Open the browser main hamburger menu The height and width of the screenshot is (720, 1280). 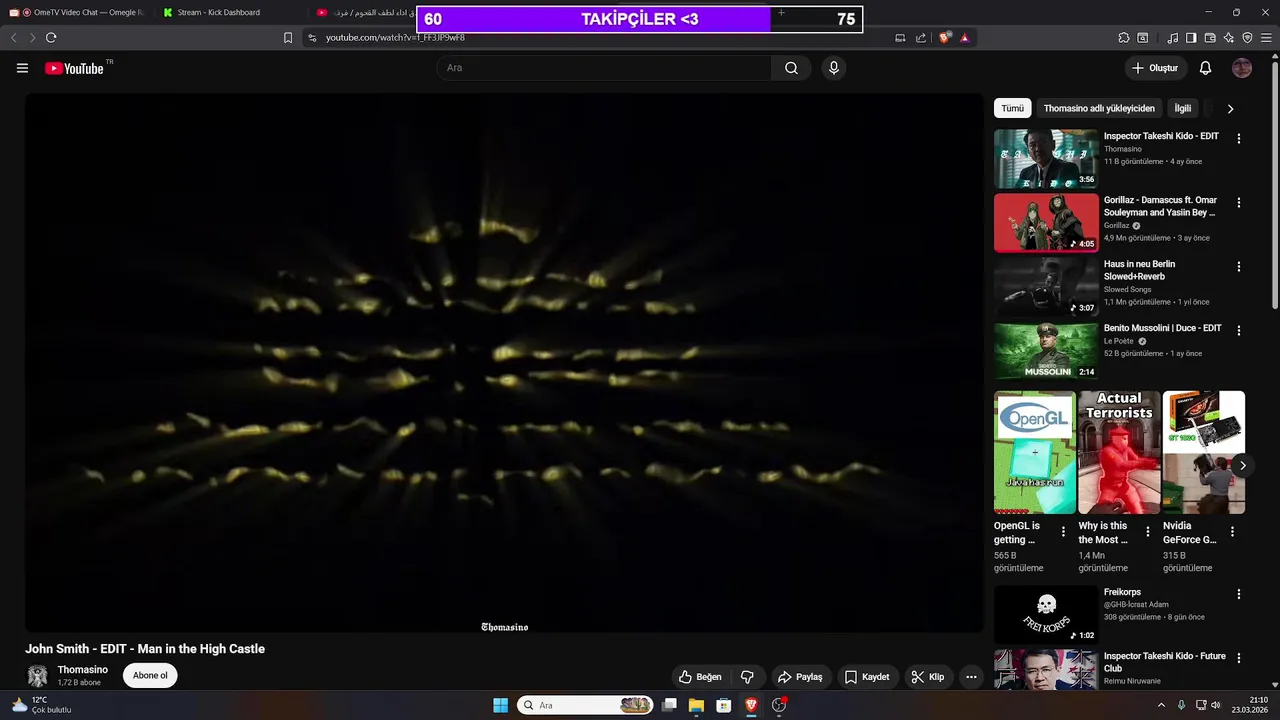1266,37
